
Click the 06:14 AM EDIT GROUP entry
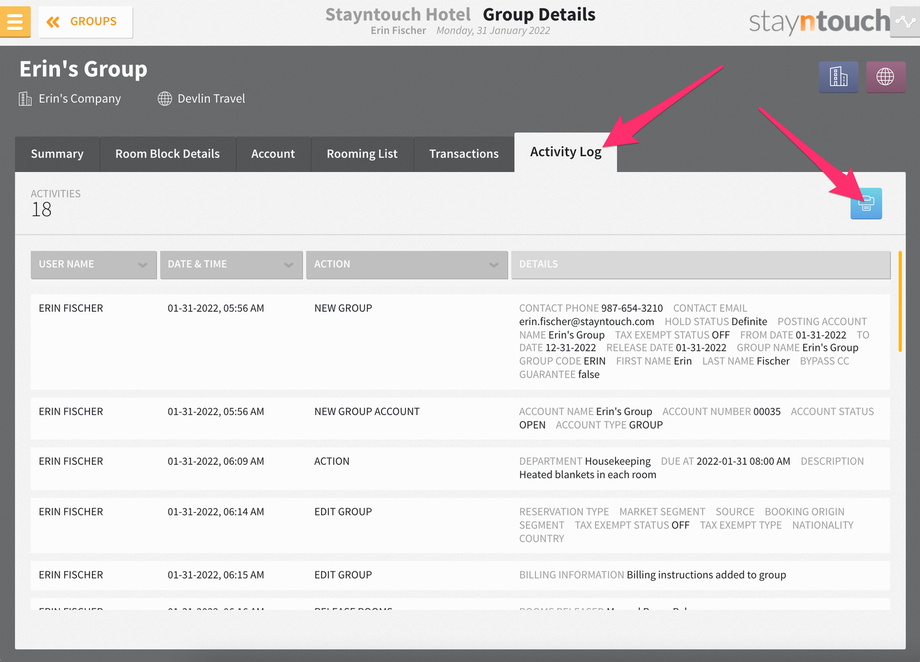(460, 525)
